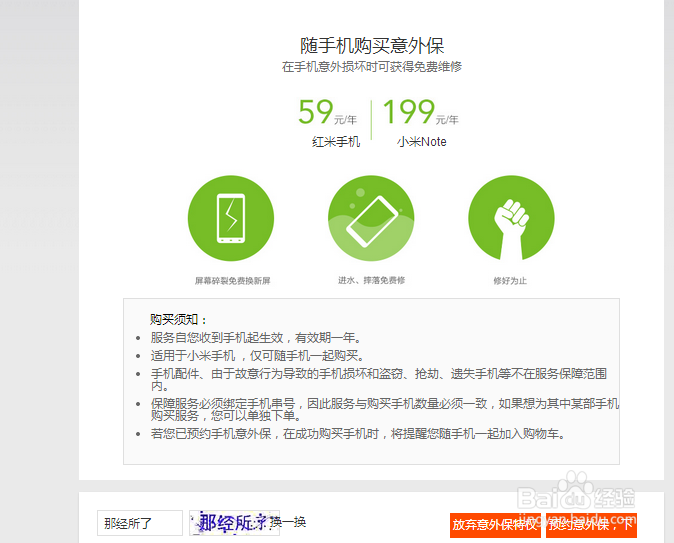Click the 红米手机 label

(x=336, y=141)
